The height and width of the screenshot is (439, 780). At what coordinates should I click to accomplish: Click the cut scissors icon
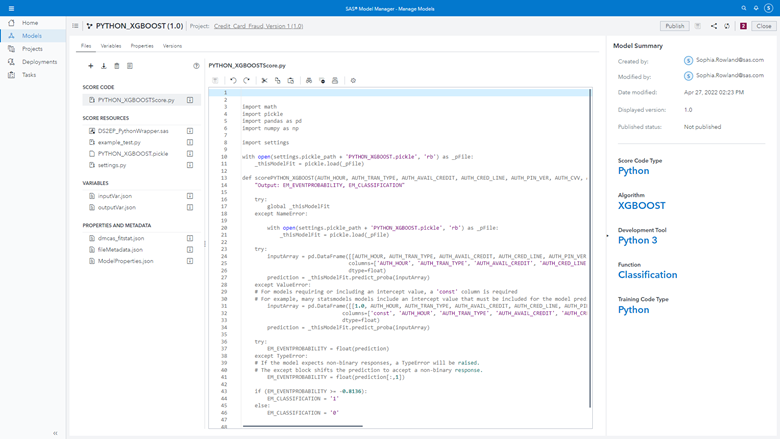point(264,80)
